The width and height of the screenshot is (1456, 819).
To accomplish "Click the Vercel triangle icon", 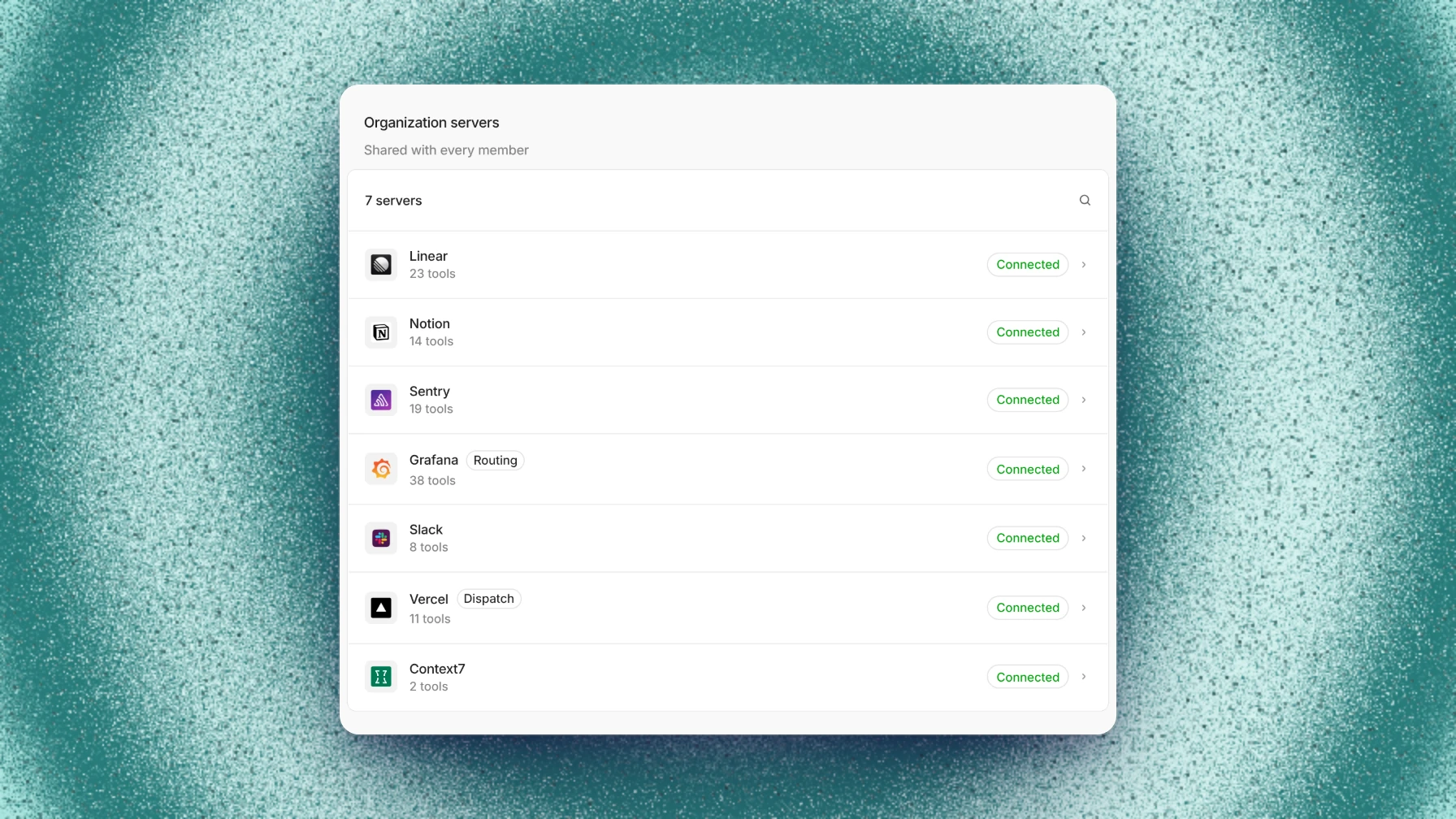I will coord(381,608).
